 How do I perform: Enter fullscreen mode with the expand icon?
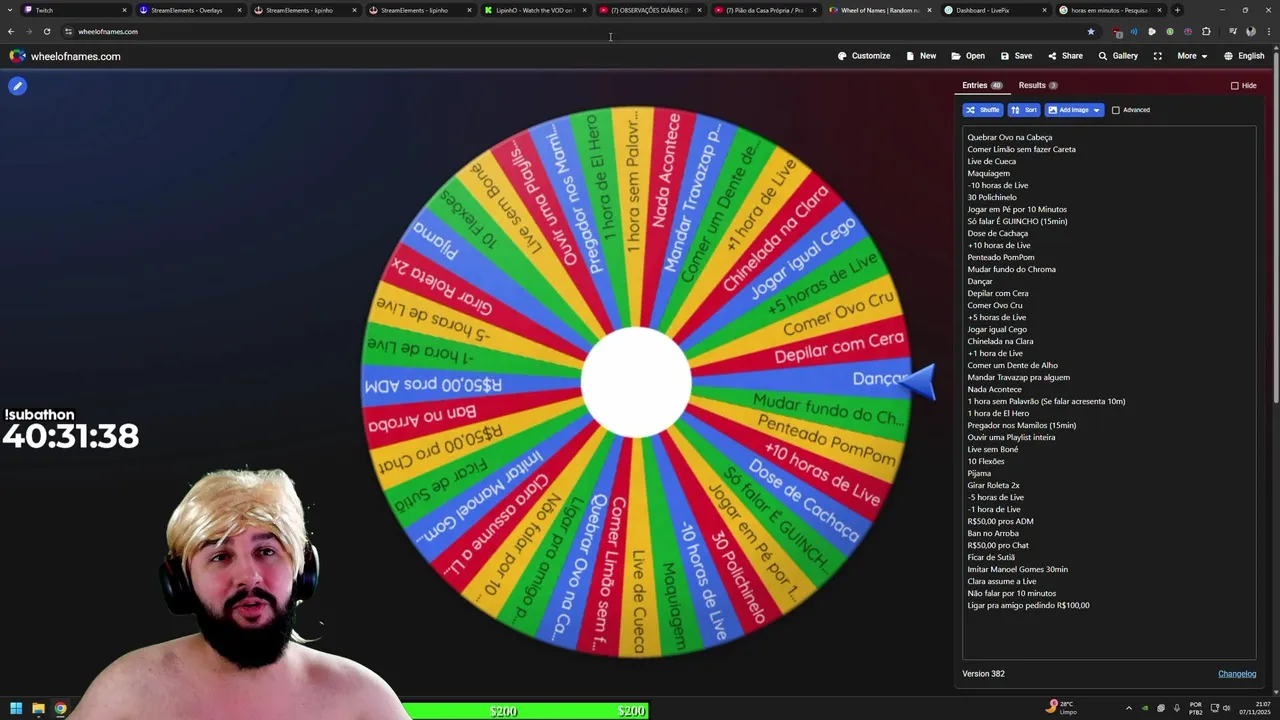pos(1157,56)
